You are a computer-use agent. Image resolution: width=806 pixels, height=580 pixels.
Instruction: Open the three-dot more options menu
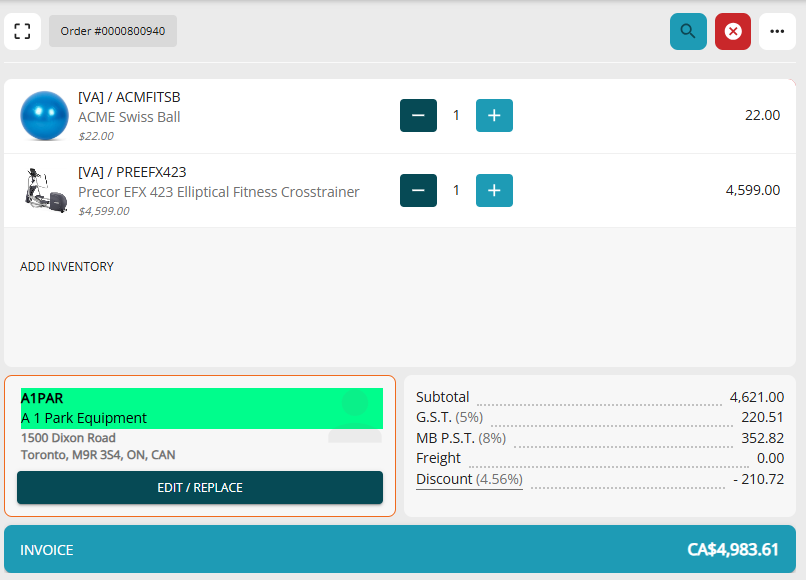pyautogui.click(x=777, y=31)
